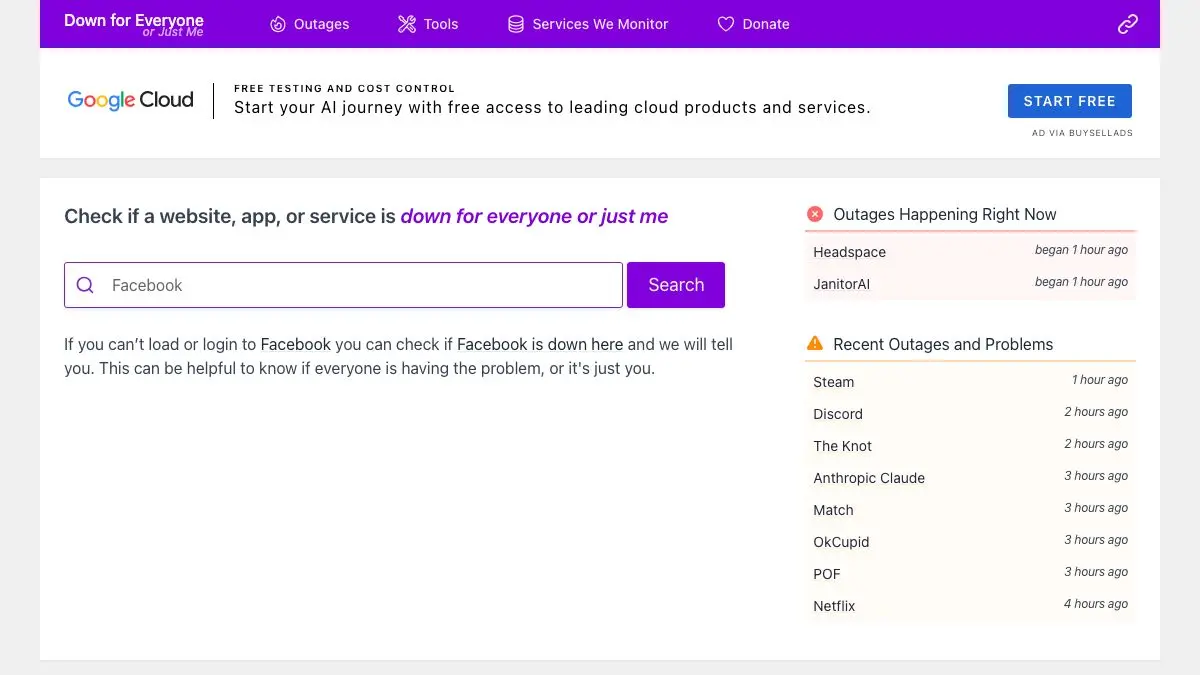Click the chain link icon in header

click(x=1128, y=24)
